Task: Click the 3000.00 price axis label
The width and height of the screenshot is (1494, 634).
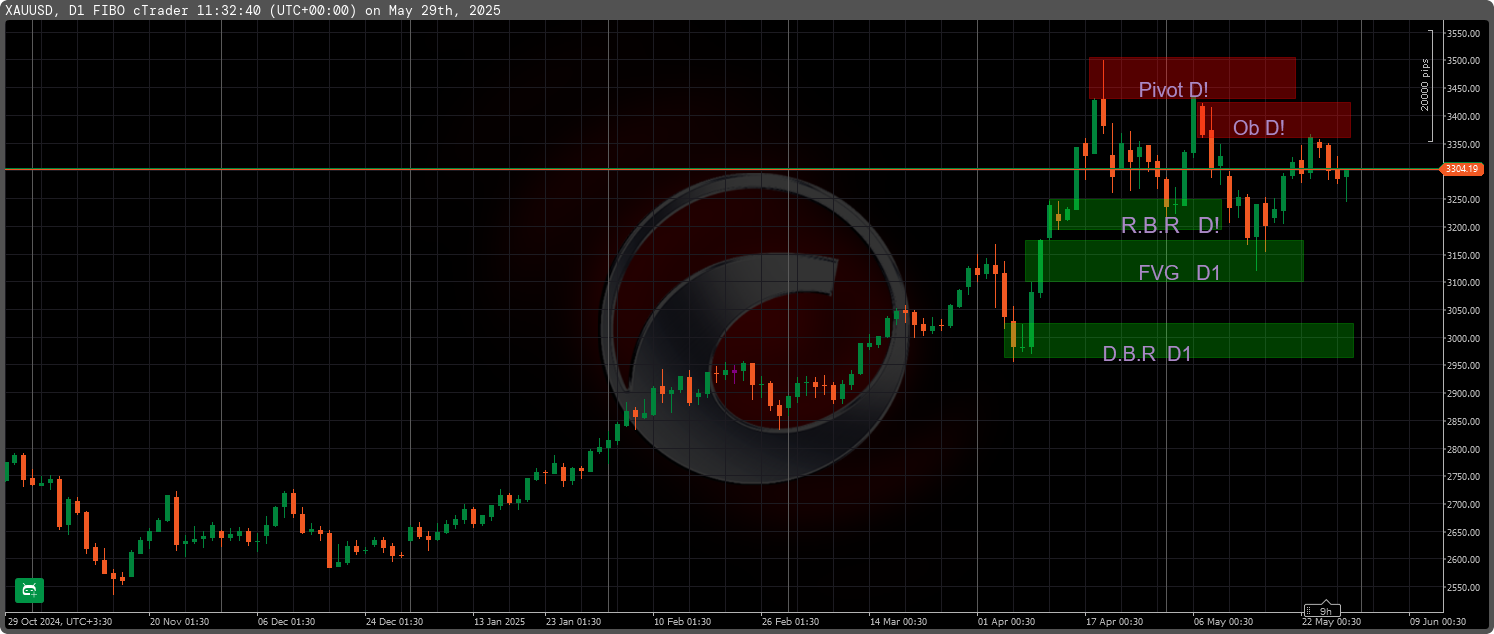Action: [x=1462, y=339]
